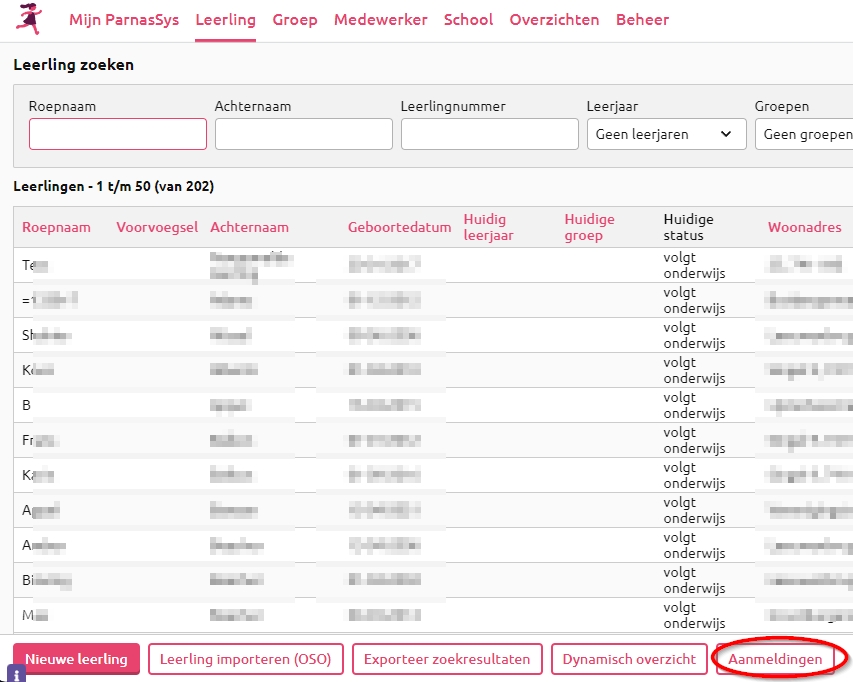
Task: Open the Beheer tab
Action: coord(642,20)
